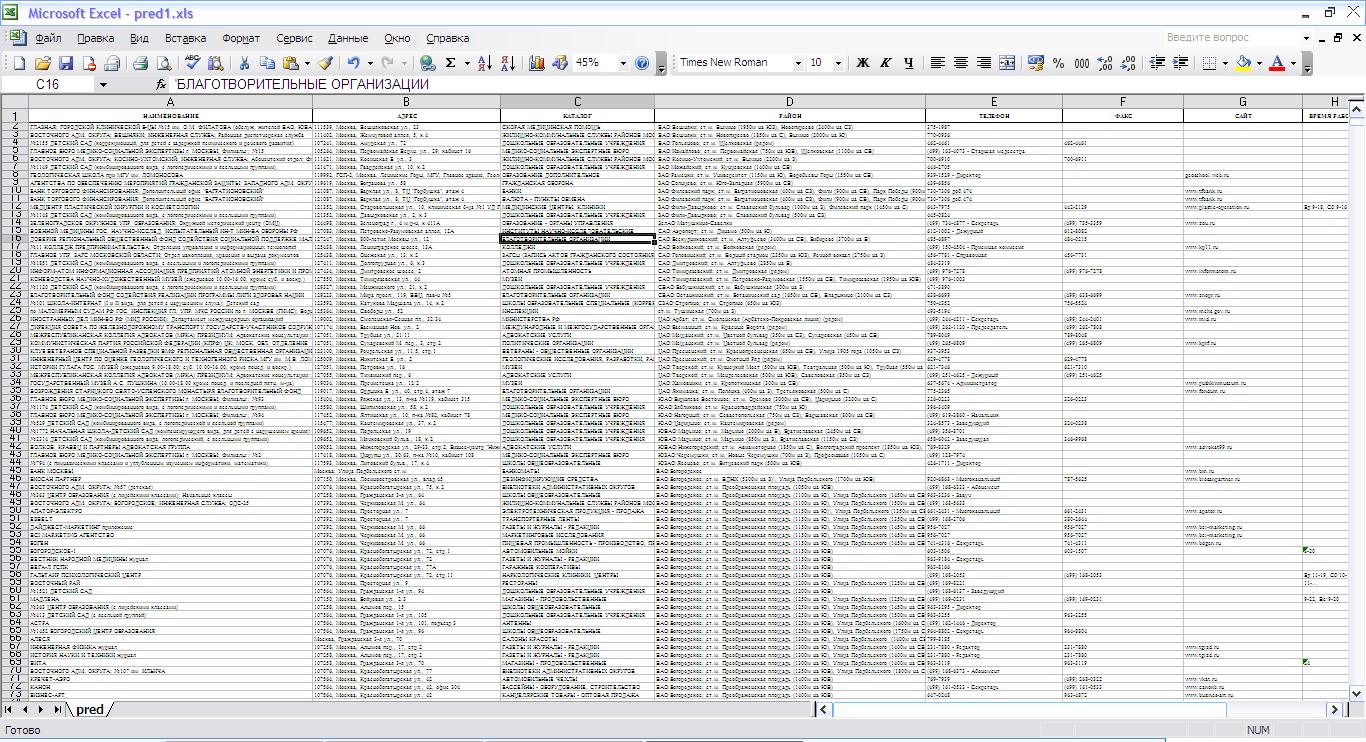
Task: Open a file using the folder icon
Action: tap(43, 62)
